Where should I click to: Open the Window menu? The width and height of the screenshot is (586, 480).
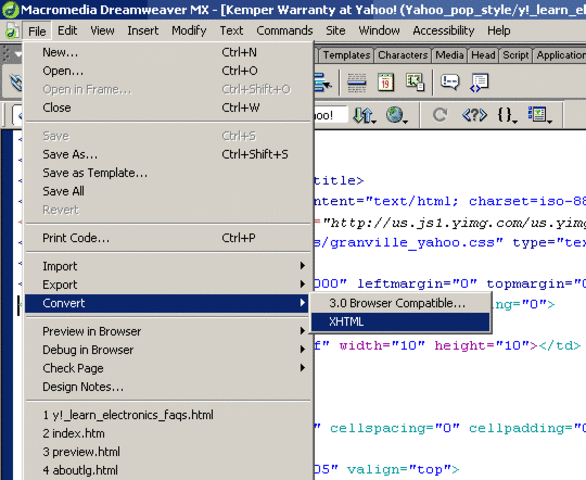coord(379,31)
